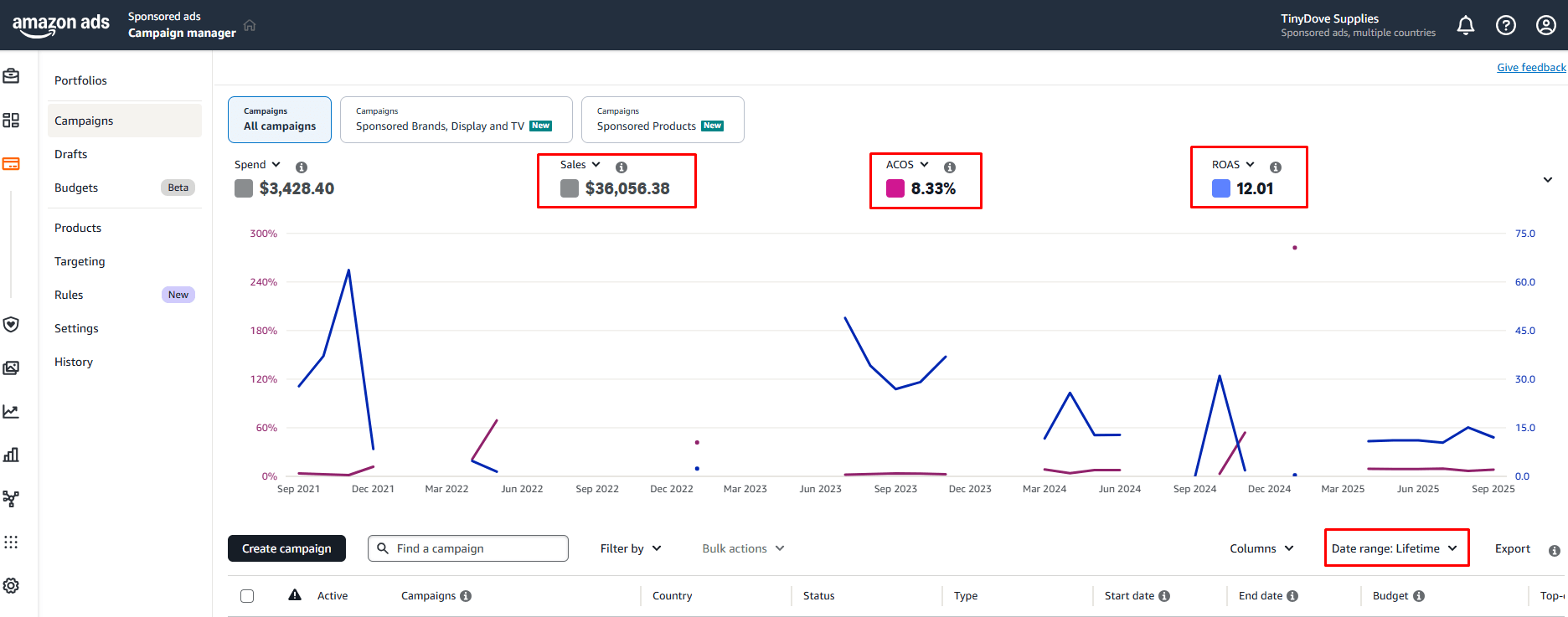
Task: Open the shield icon in the left sidebar
Action: [x=11, y=324]
